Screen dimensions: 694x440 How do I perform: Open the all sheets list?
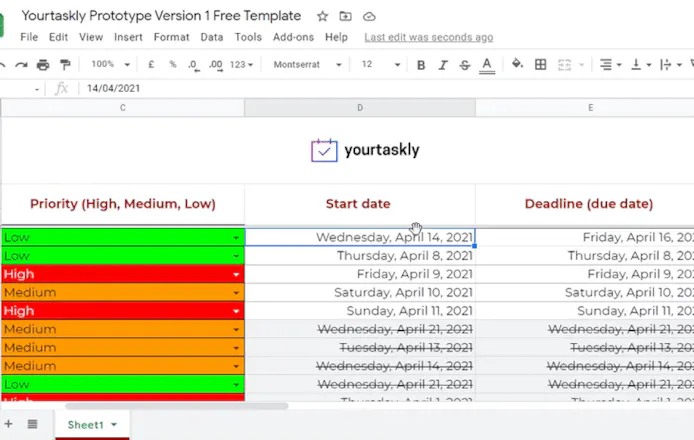point(32,424)
